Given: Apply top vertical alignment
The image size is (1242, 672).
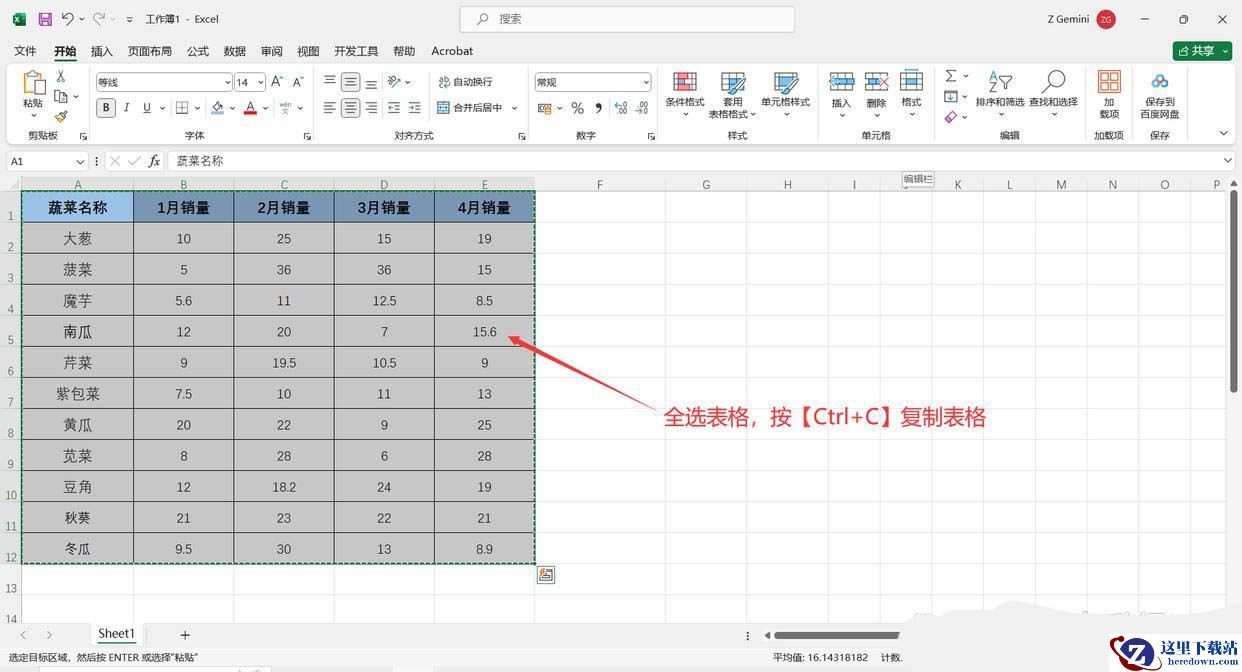Looking at the screenshot, I should tap(330, 82).
